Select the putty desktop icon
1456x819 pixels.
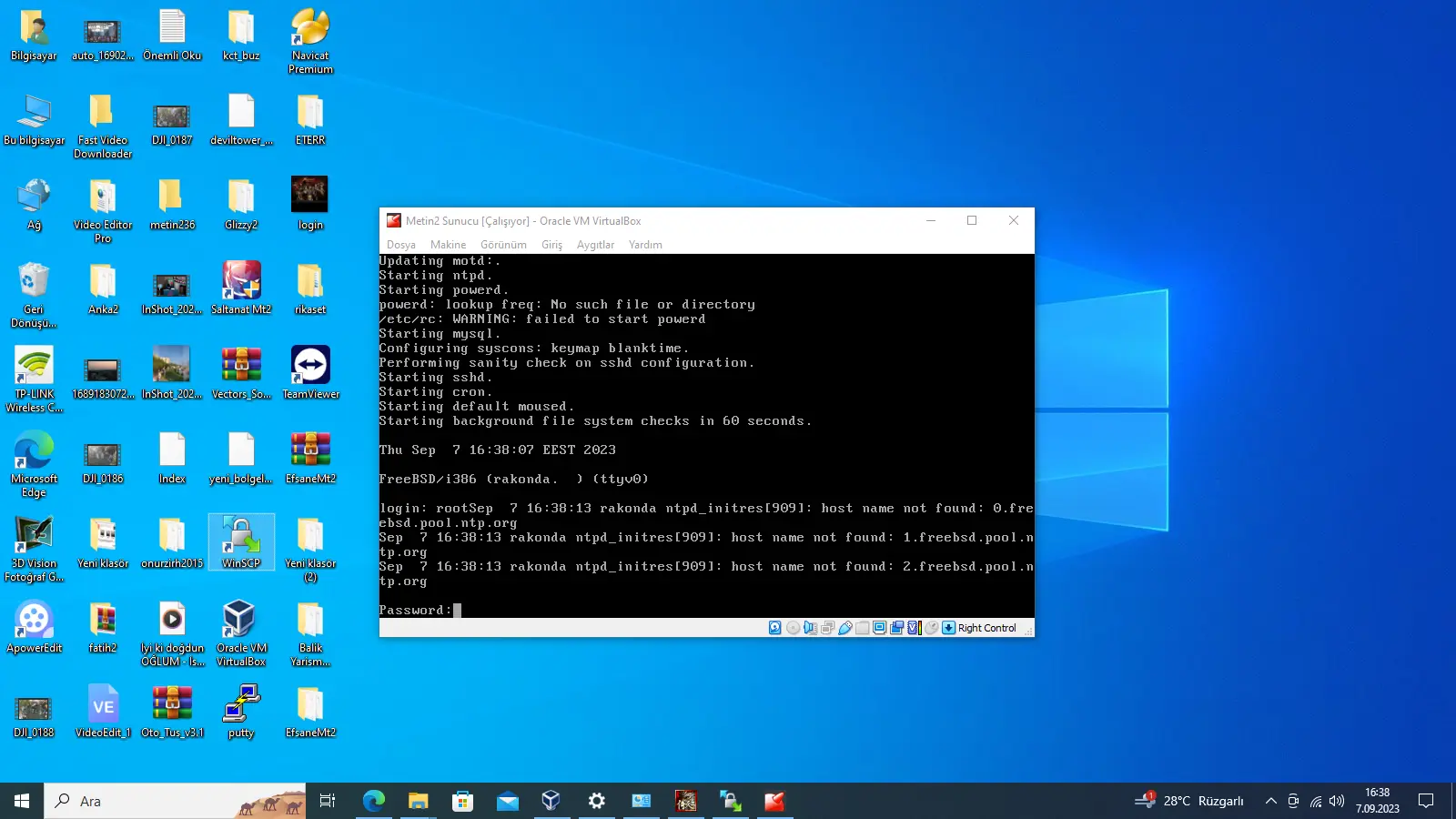(241, 711)
